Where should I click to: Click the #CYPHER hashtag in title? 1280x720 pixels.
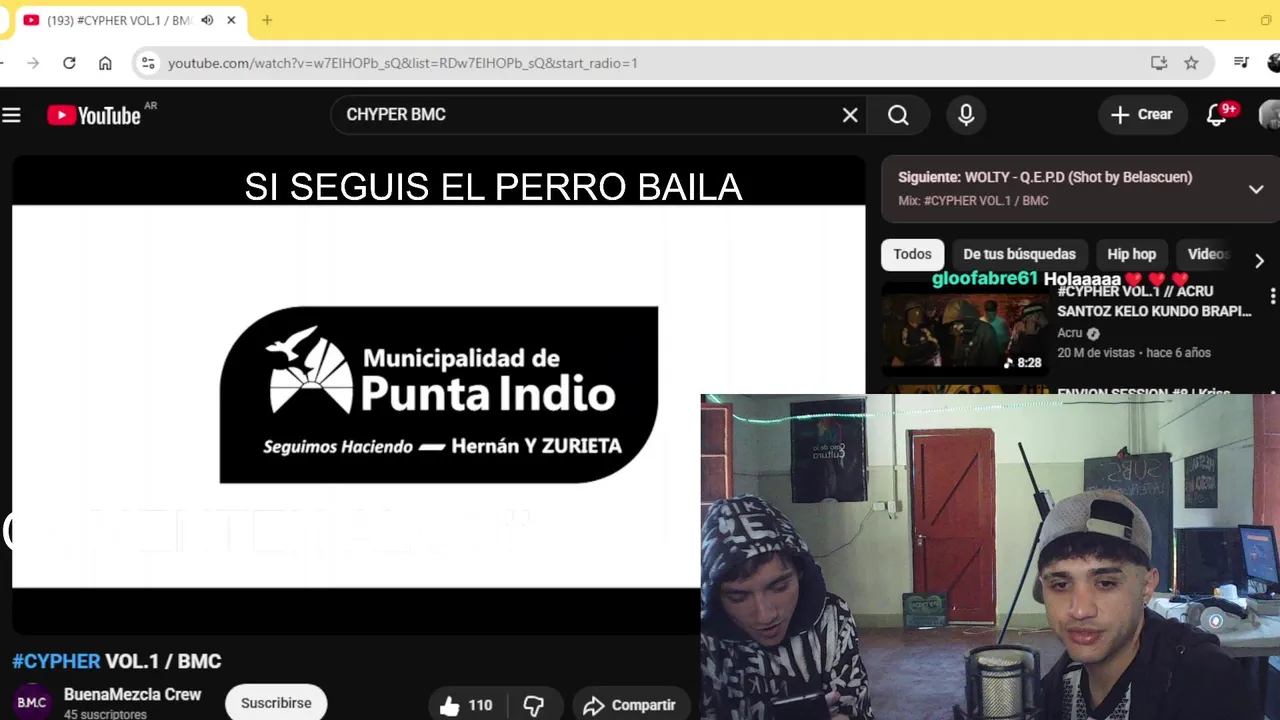(56, 661)
